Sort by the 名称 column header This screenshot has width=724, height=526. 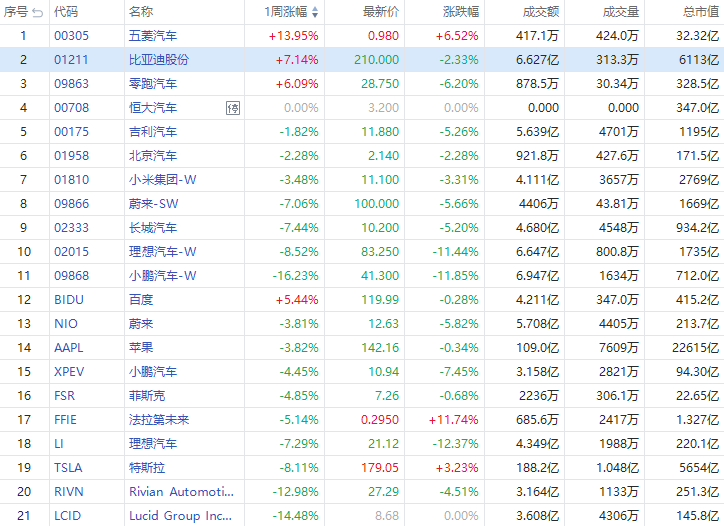click(141, 12)
